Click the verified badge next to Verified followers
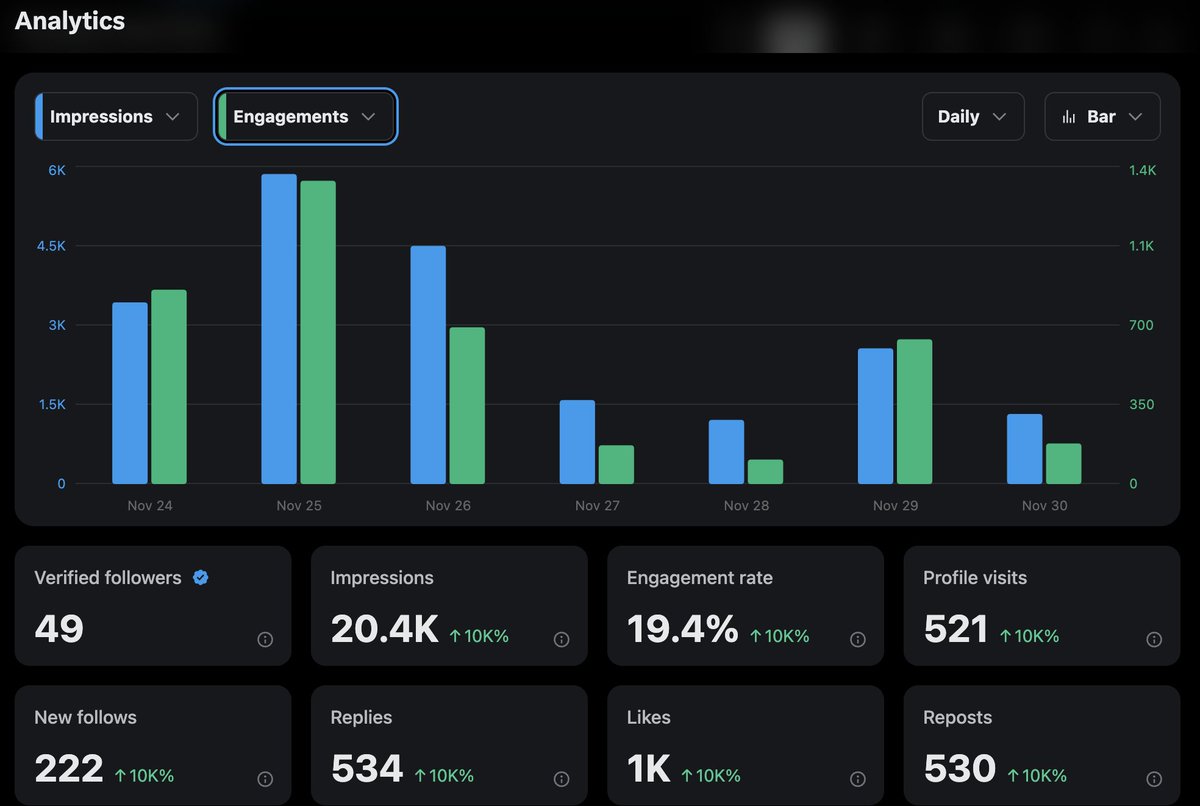 201,577
